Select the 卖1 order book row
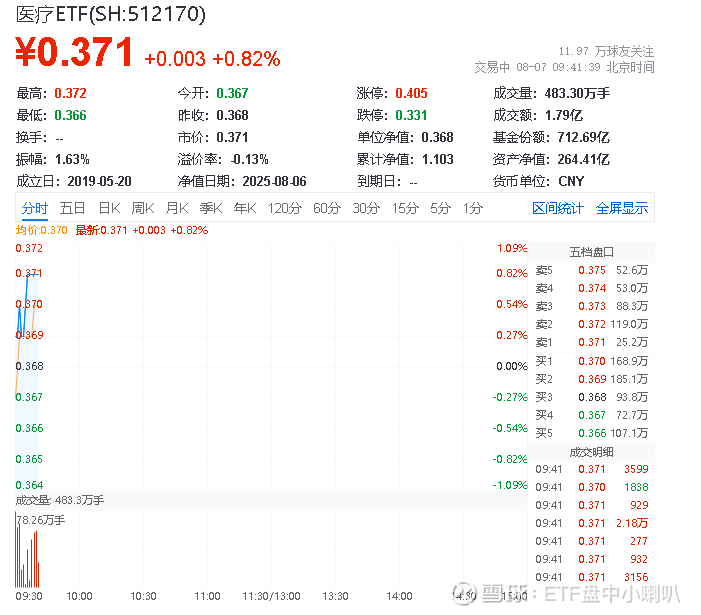 591,342
